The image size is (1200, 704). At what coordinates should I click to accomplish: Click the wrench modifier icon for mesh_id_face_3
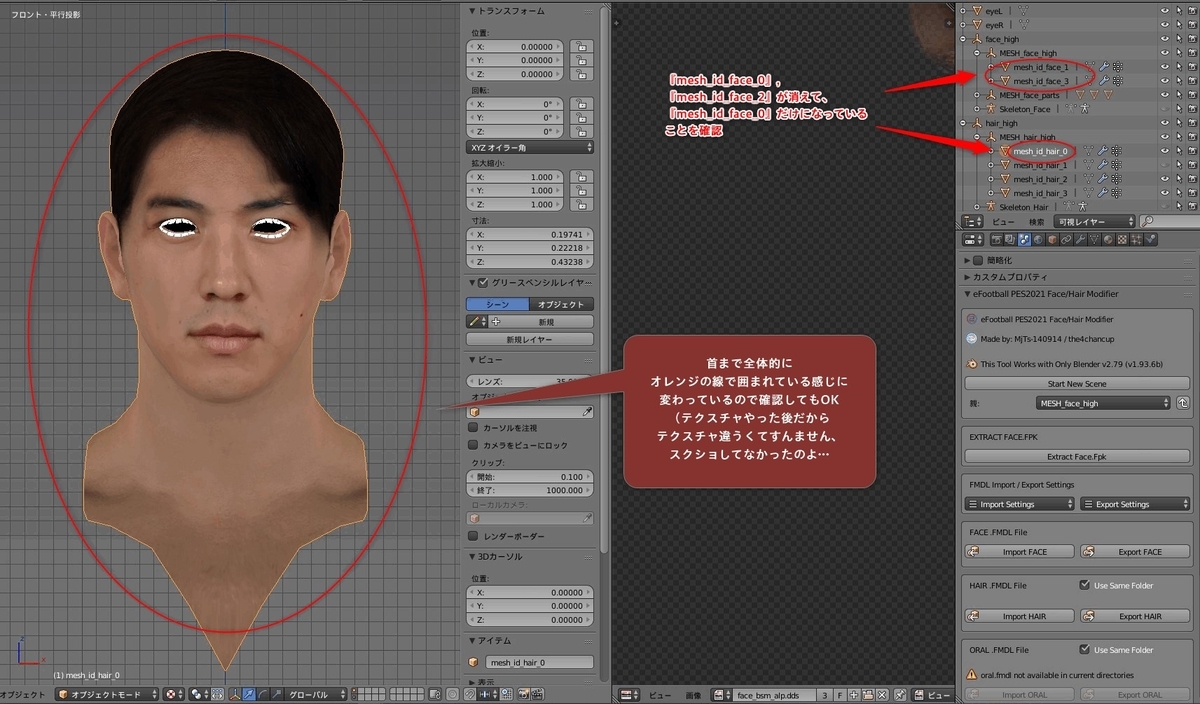tap(1103, 81)
